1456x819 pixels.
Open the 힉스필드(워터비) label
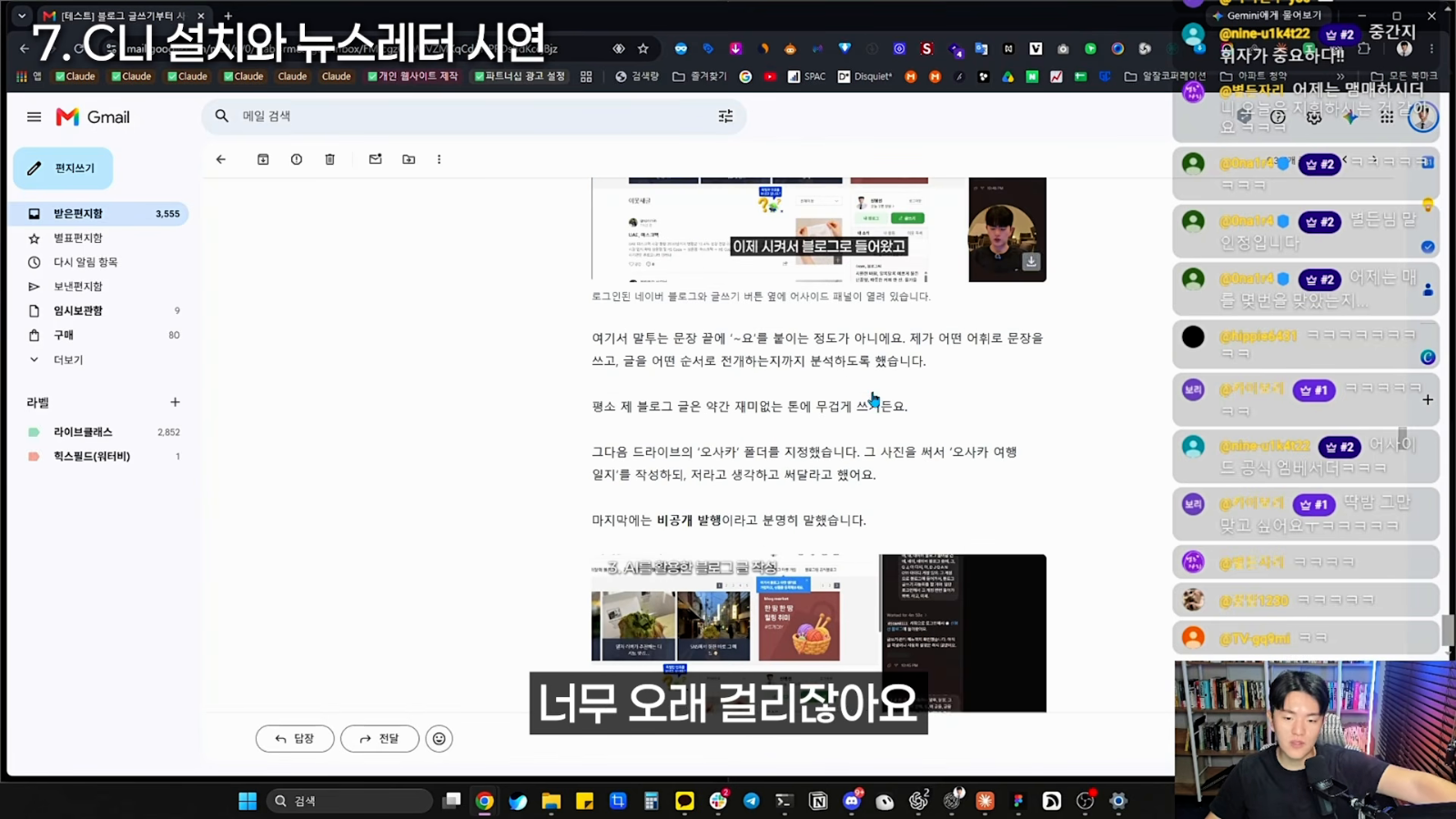tap(98, 457)
